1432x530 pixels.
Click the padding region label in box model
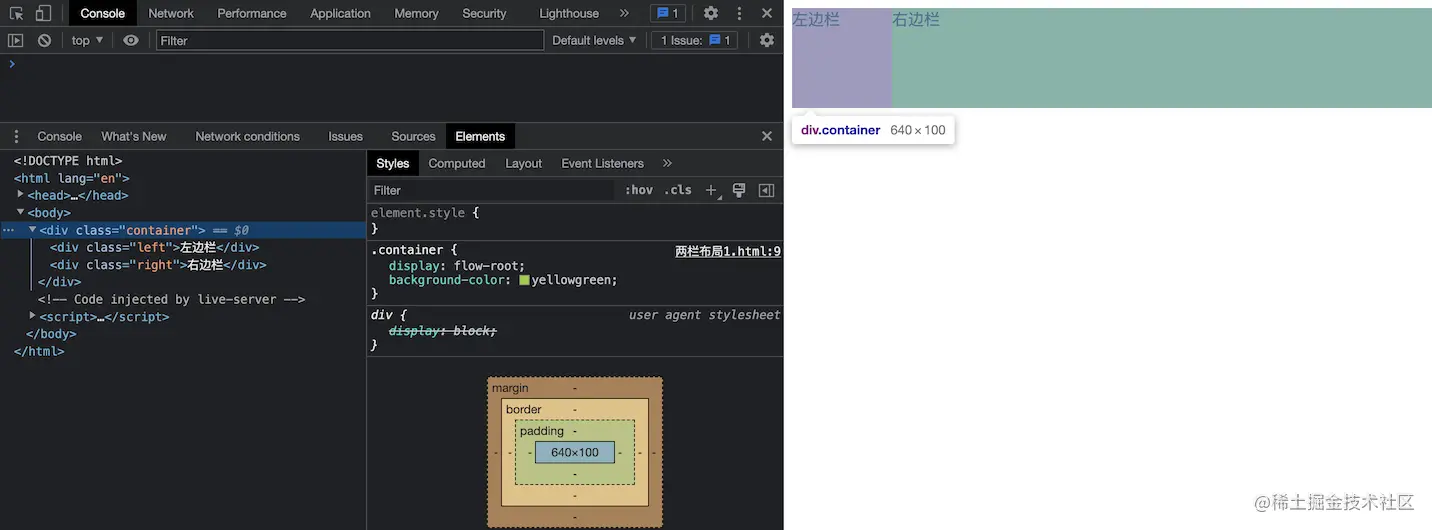(542, 431)
